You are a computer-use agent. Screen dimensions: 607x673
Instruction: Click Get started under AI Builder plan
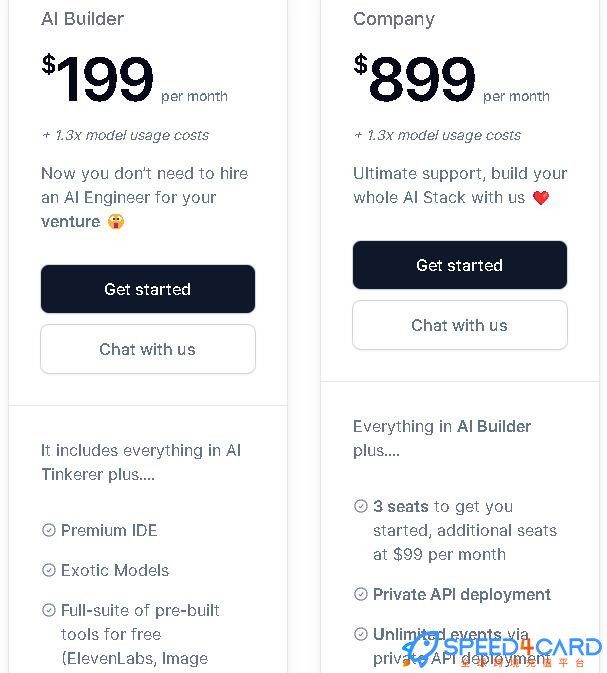click(x=148, y=289)
